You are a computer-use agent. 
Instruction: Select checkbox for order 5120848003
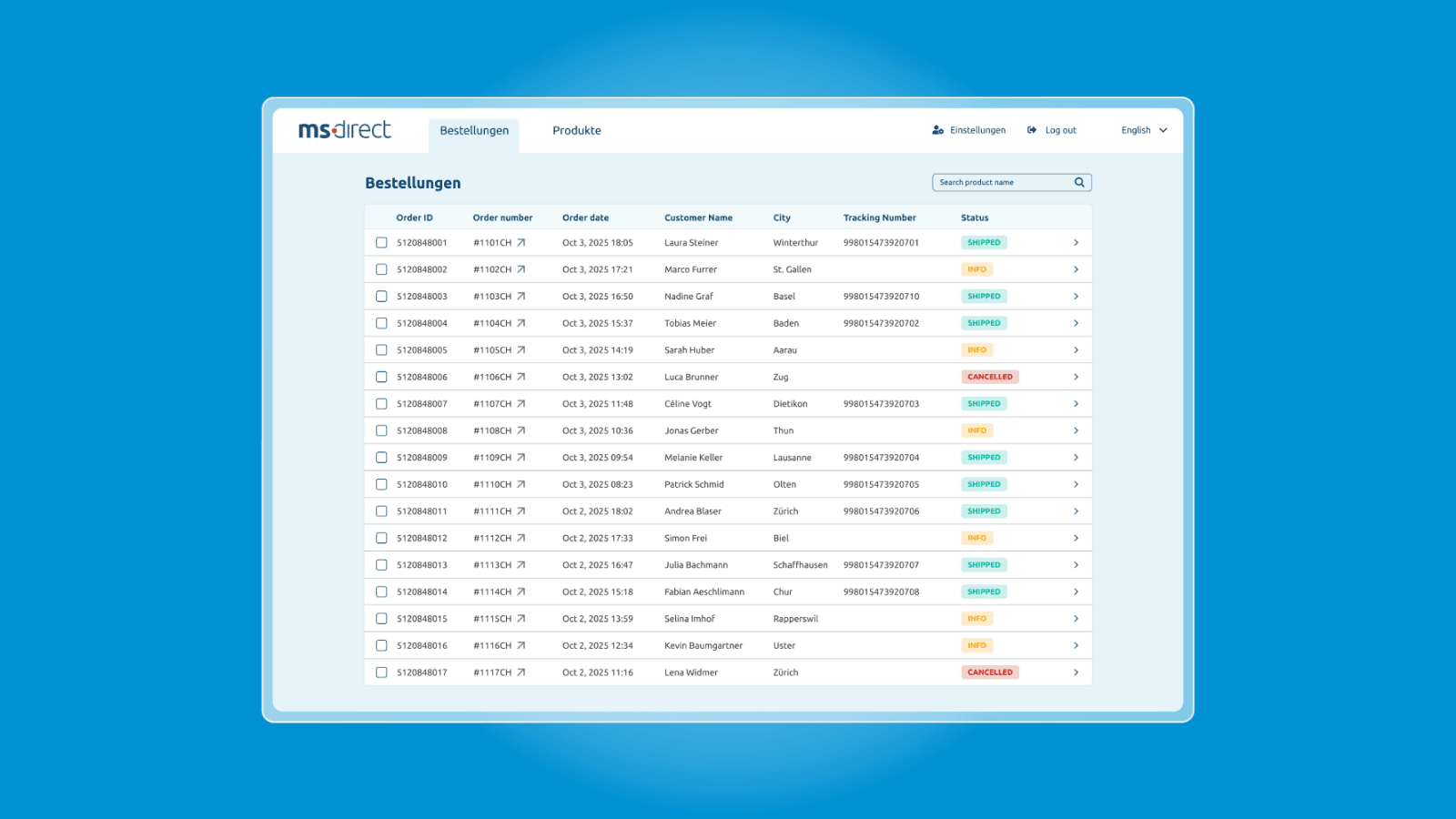click(x=381, y=297)
